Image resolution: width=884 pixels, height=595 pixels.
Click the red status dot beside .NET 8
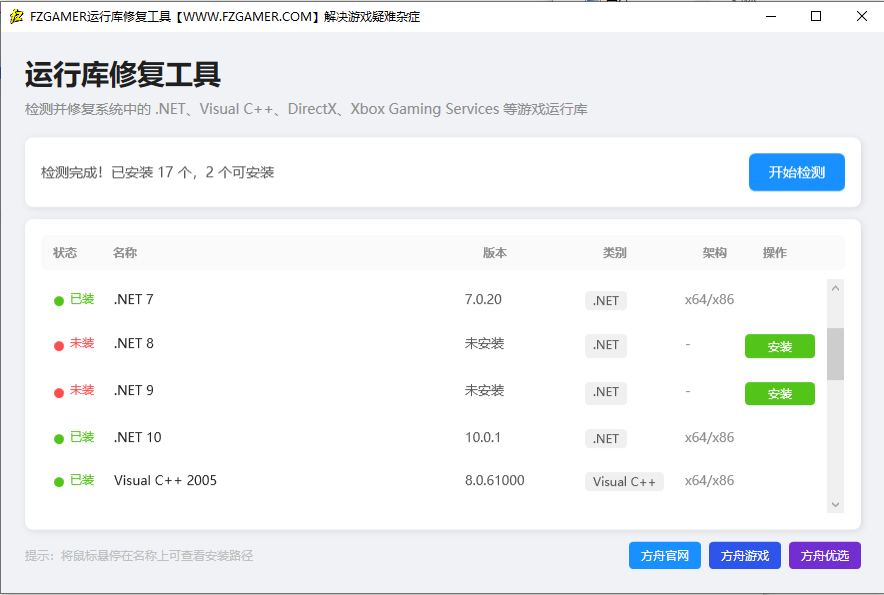coord(58,345)
